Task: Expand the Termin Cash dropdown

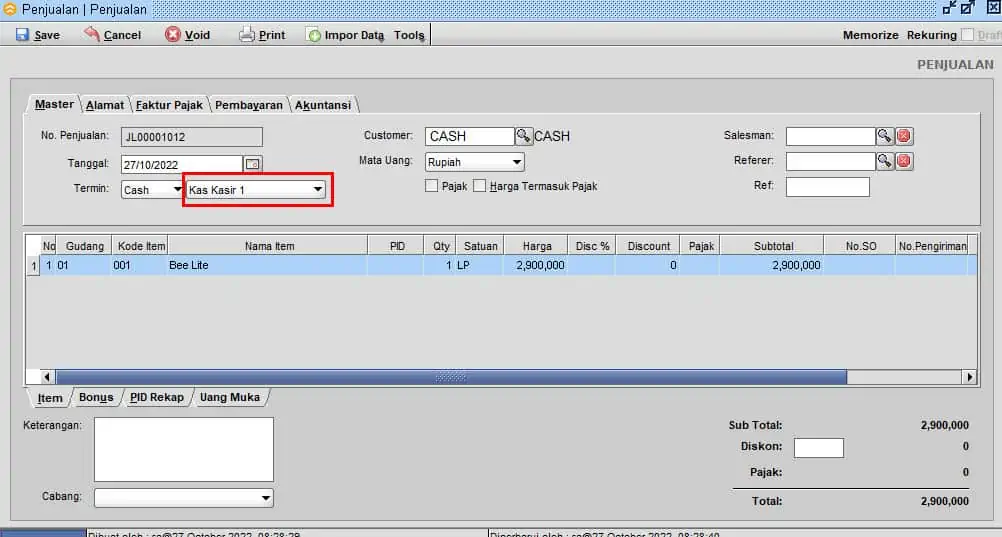Action: pos(177,190)
